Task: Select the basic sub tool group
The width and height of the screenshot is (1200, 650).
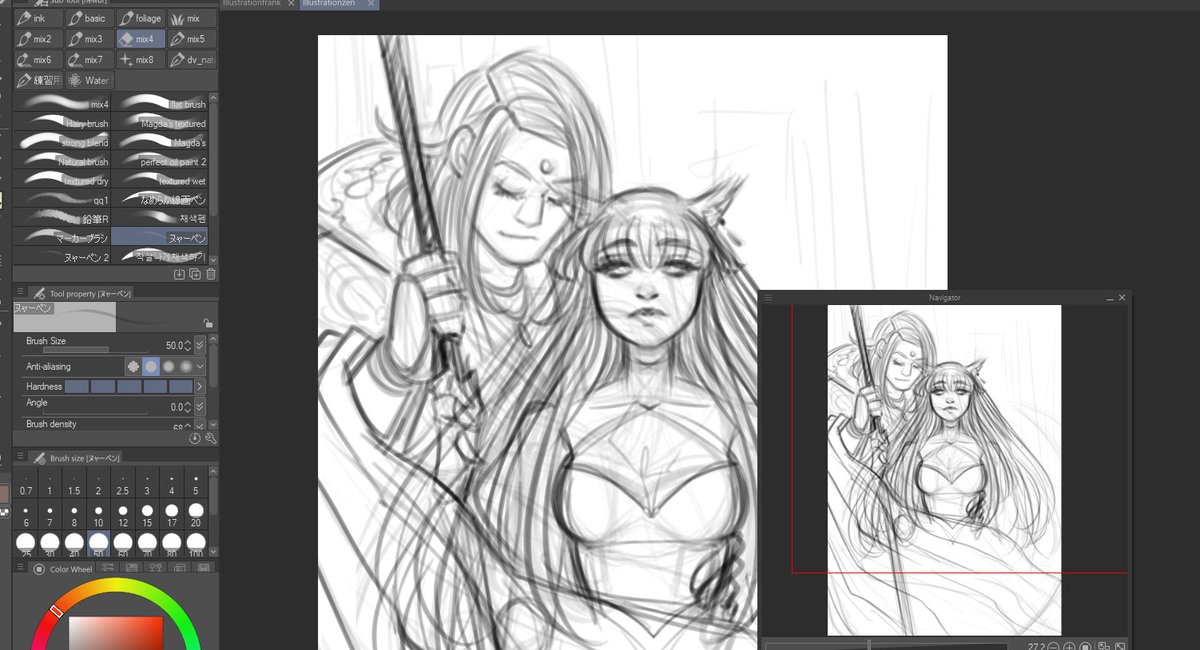Action: coord(88,18)
